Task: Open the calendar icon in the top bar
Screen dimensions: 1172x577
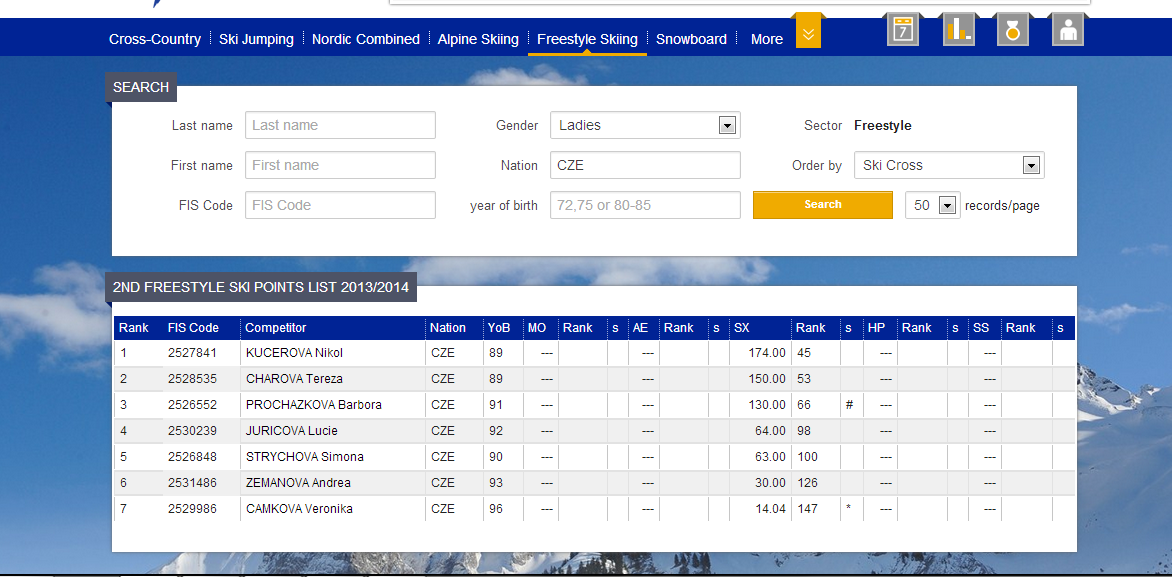Action: (x=902, y=29)
